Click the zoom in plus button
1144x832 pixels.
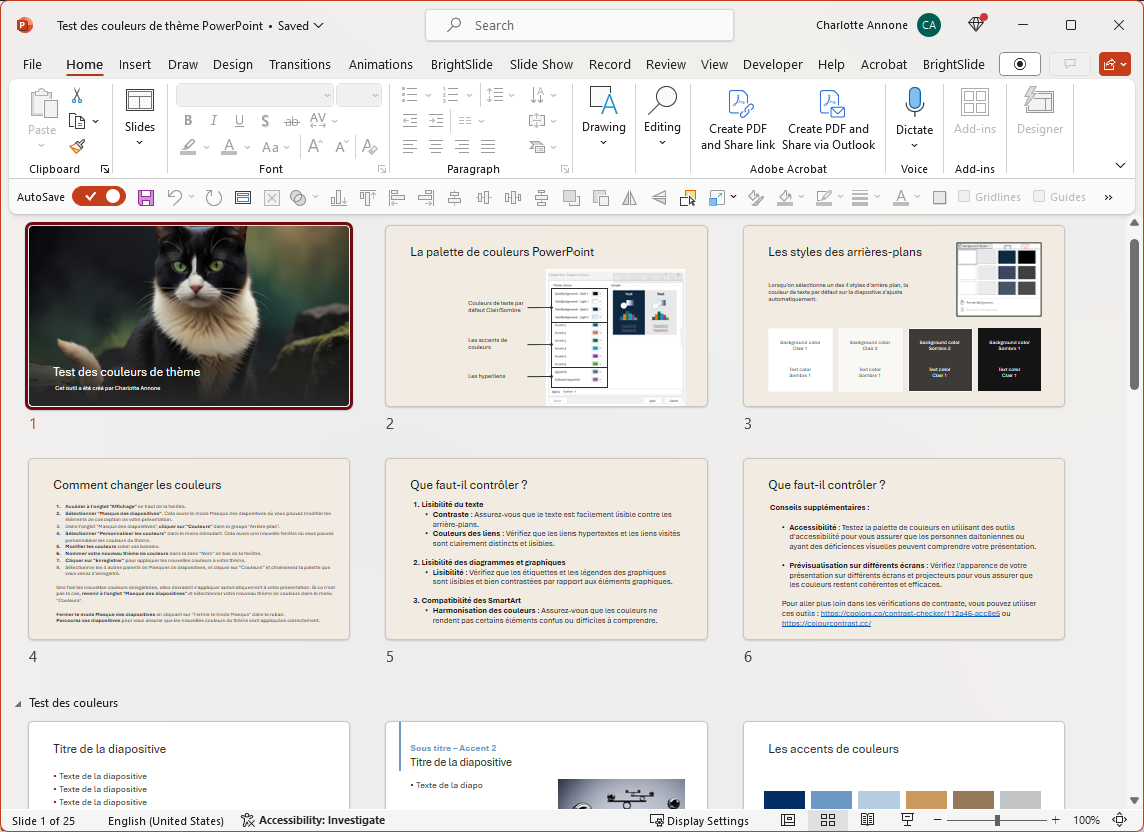tap(1056, 820)
